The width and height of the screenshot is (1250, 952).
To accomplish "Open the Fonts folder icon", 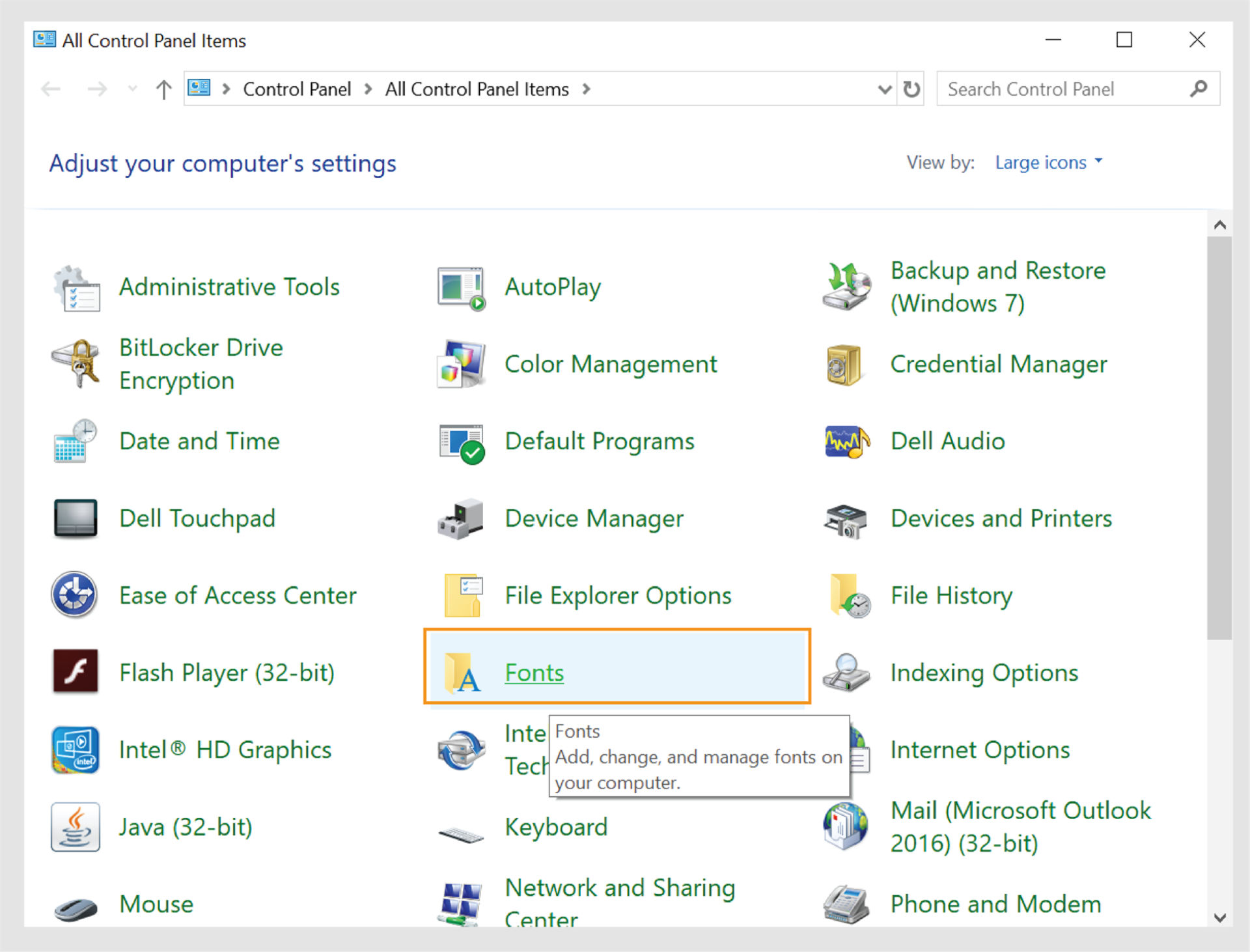I will point(462,673).
